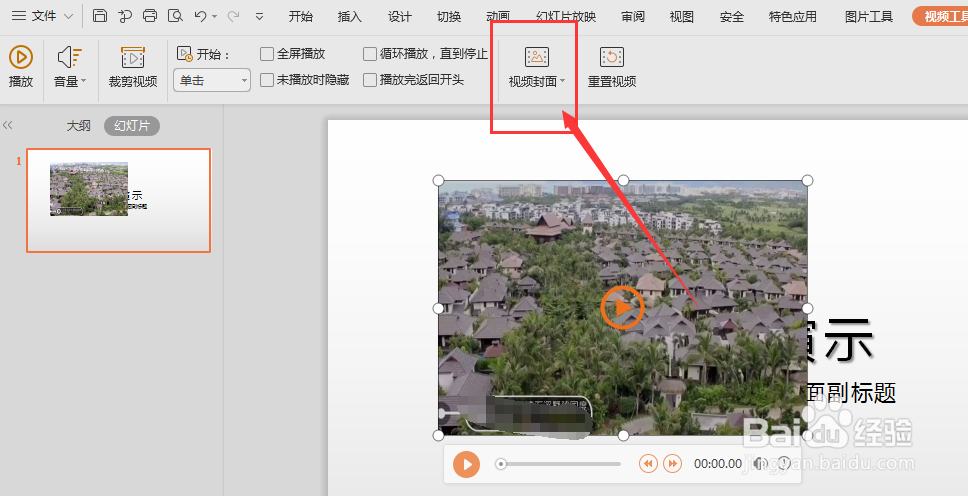Click the print icon in quick toolbar
The width and height of the screenshot is (968, 496).
coord(150,16)
